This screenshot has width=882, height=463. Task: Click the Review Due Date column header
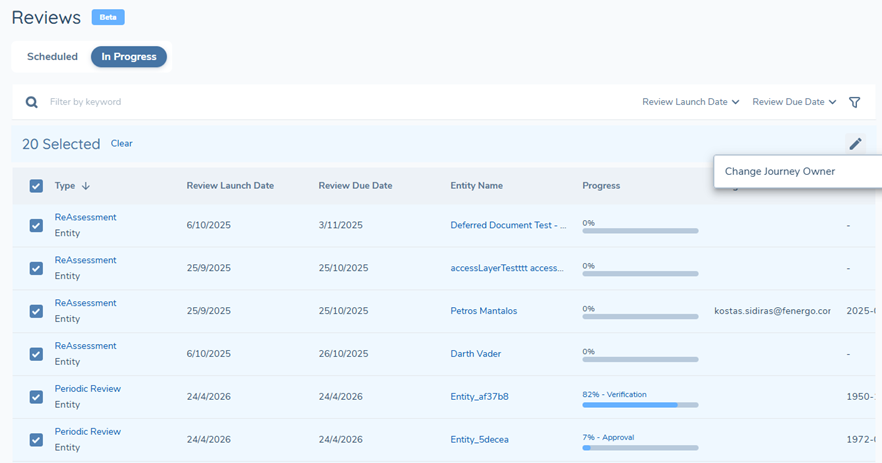pyautogui.click(x=355, y=186)
